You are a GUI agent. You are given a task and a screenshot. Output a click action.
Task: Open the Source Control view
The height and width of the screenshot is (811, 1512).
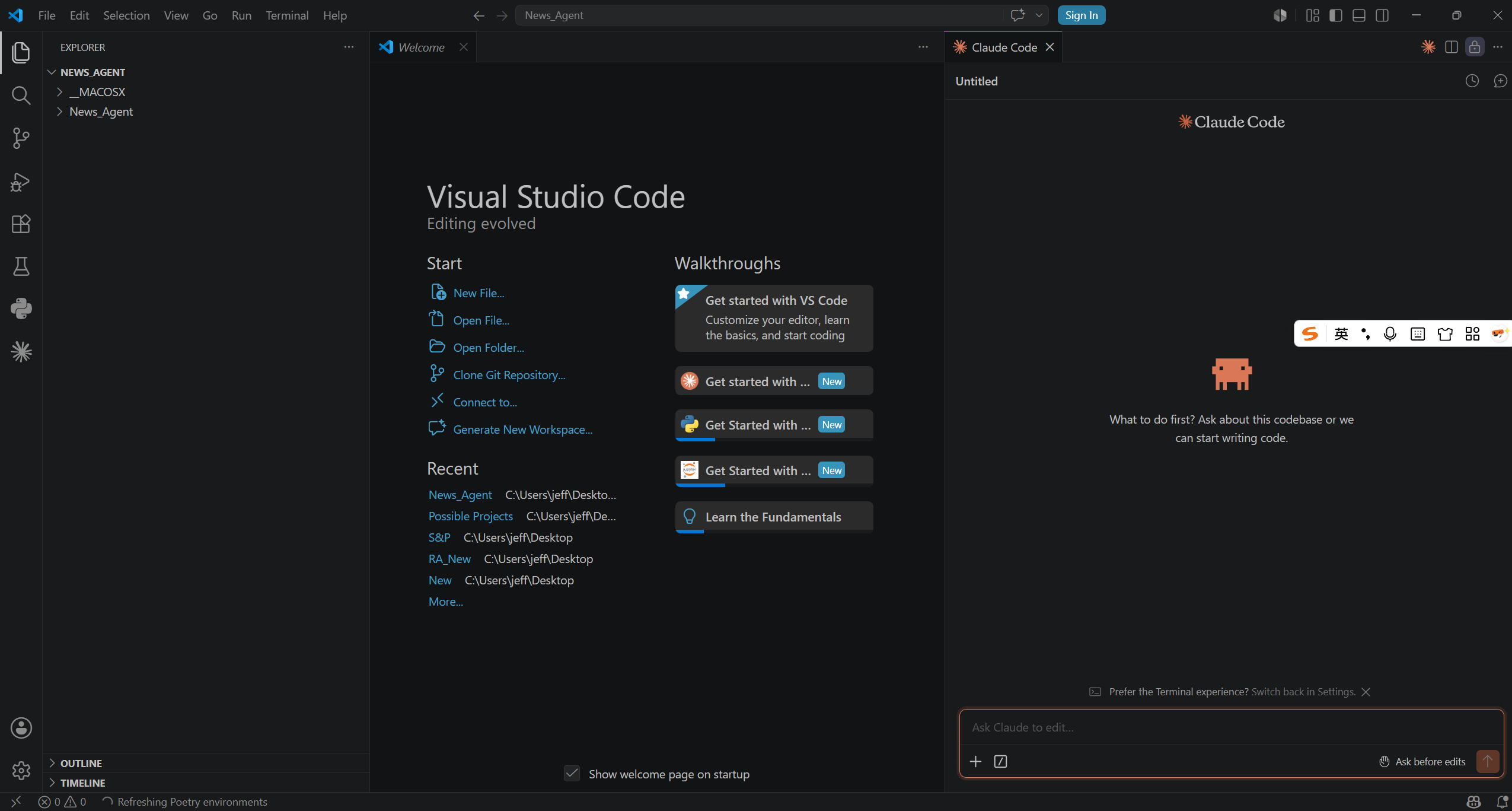pos(21,138)
